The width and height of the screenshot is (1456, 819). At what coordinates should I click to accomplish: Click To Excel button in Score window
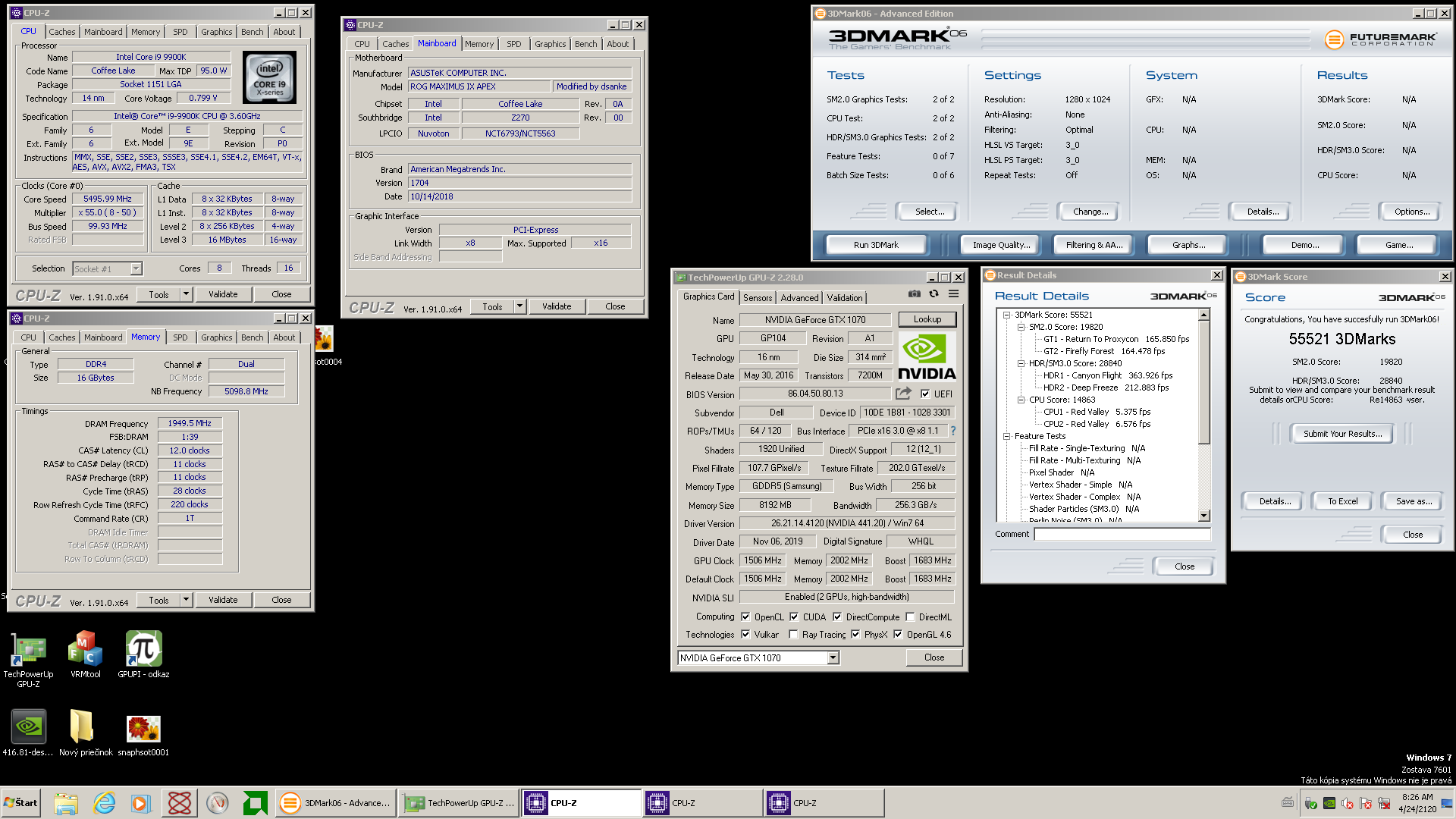tap(1342, 501)
